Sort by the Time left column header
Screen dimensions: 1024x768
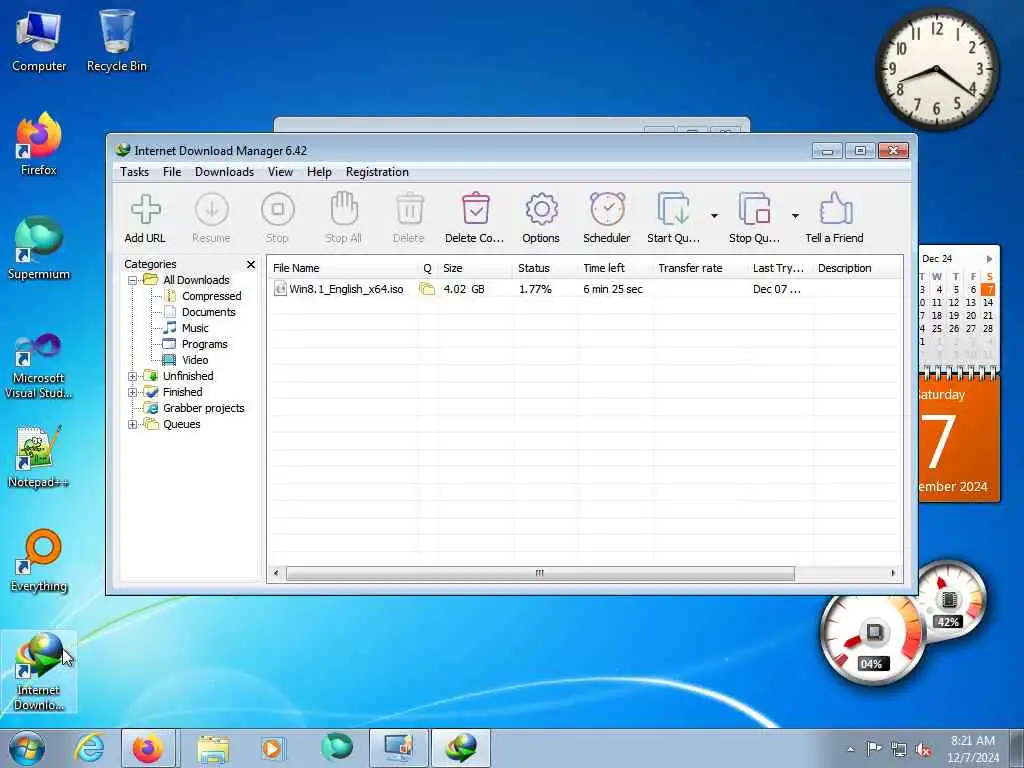coord(615,268)
